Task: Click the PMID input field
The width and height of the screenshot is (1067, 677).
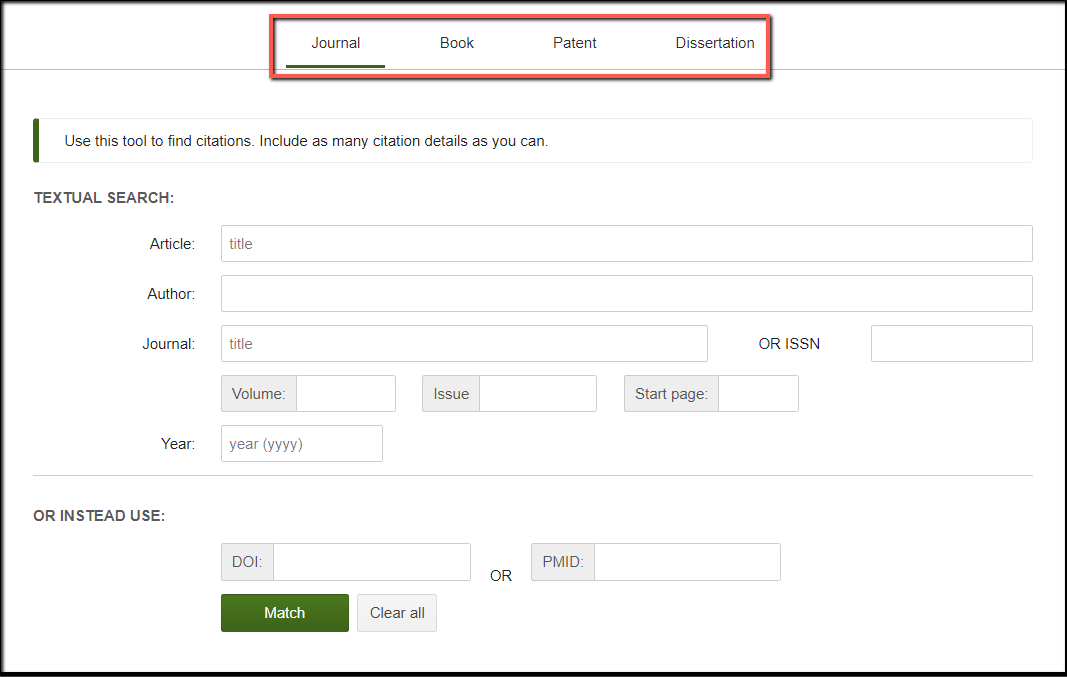Action: coord(687,562)
